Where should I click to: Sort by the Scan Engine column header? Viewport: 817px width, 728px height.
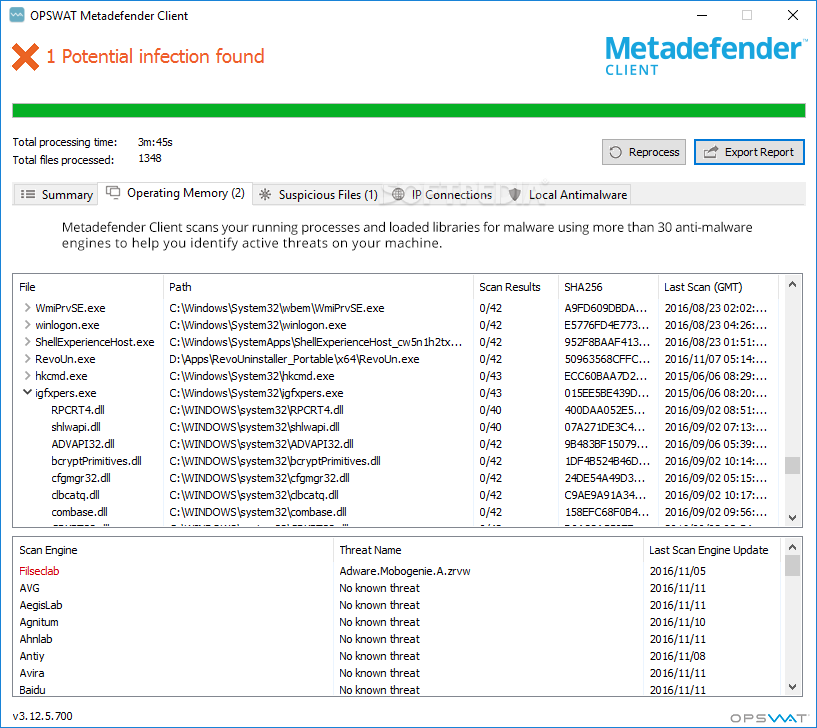173,550
